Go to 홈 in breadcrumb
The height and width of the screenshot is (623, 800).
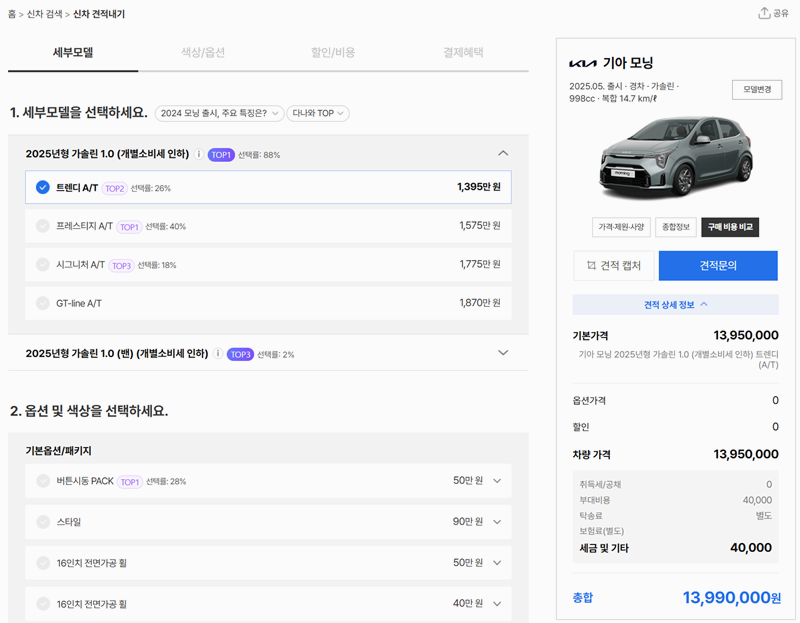pyautogui.click(x=12, y=14)
